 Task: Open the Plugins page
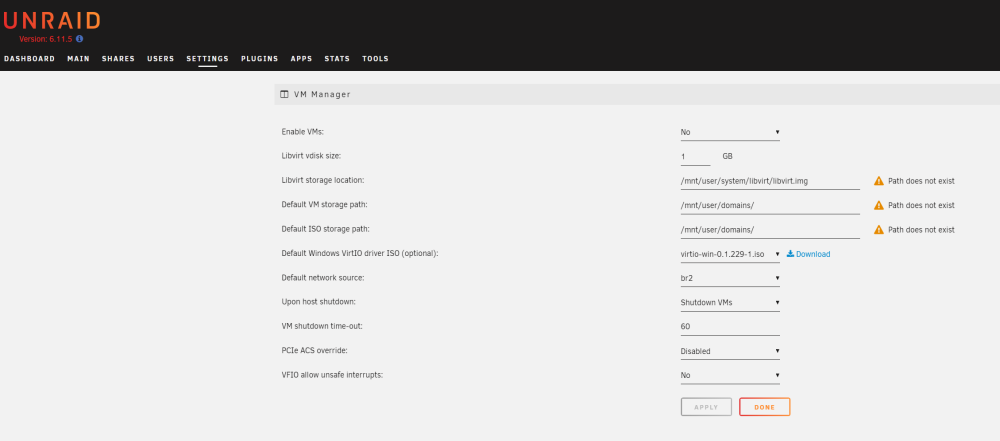tap(260, 59)
